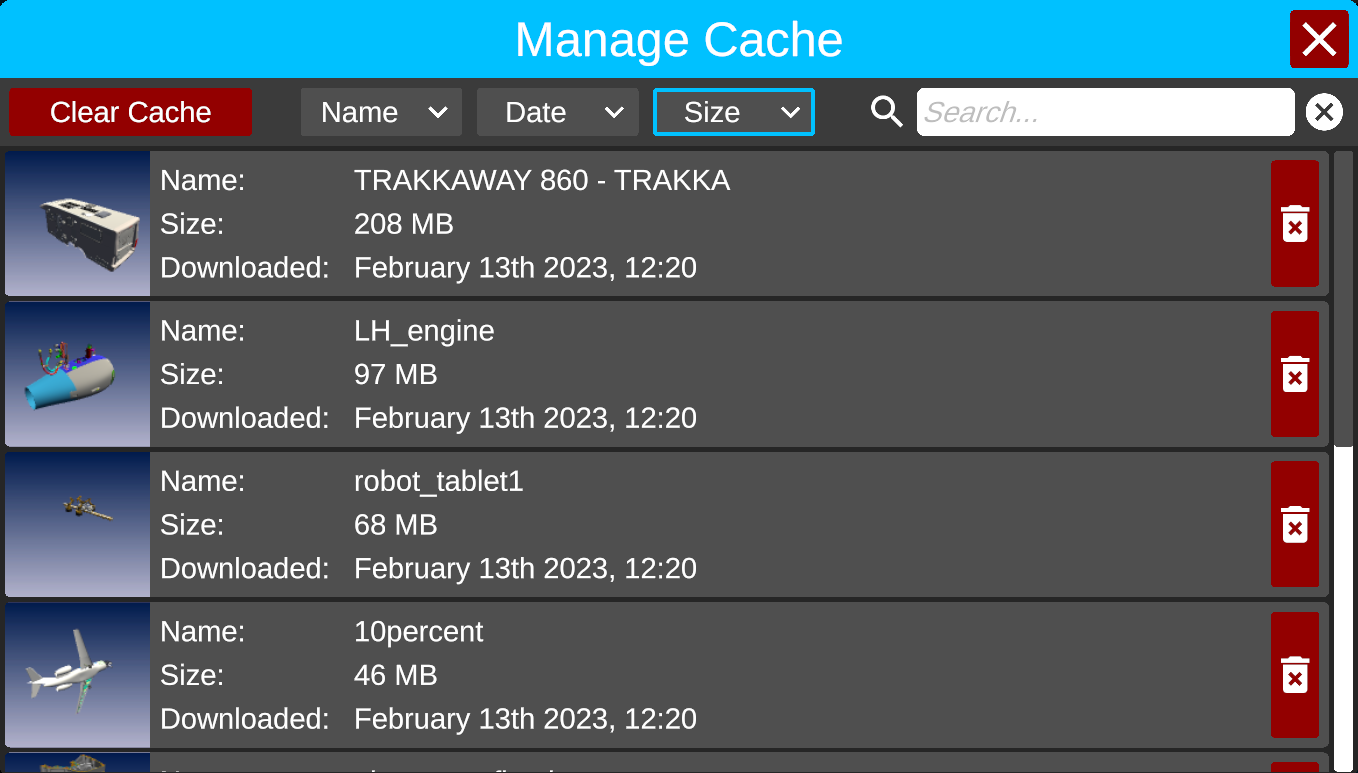Clear the search field with the X icon

point(1324,112)
